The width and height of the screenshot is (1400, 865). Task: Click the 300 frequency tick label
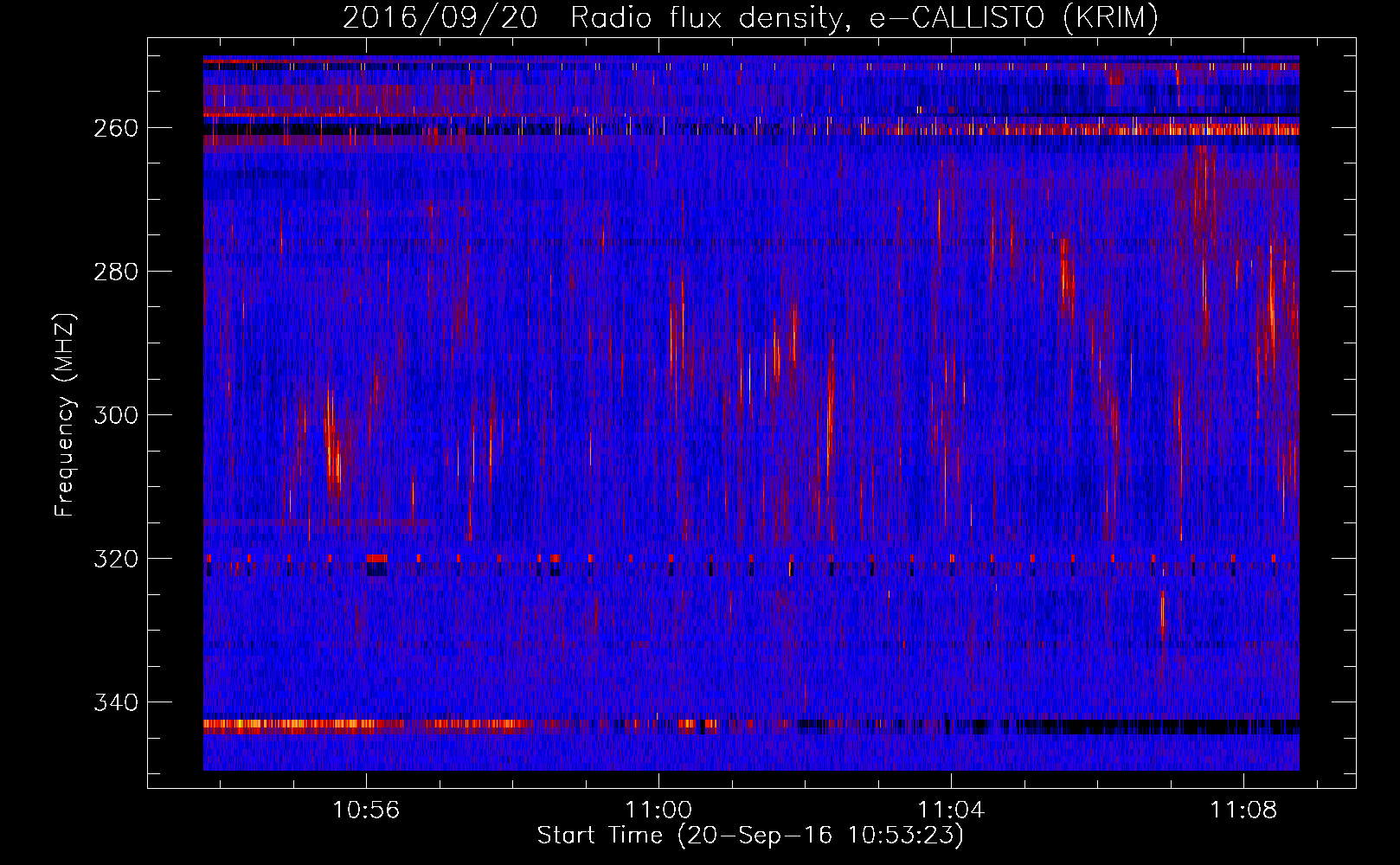(115, 415)
